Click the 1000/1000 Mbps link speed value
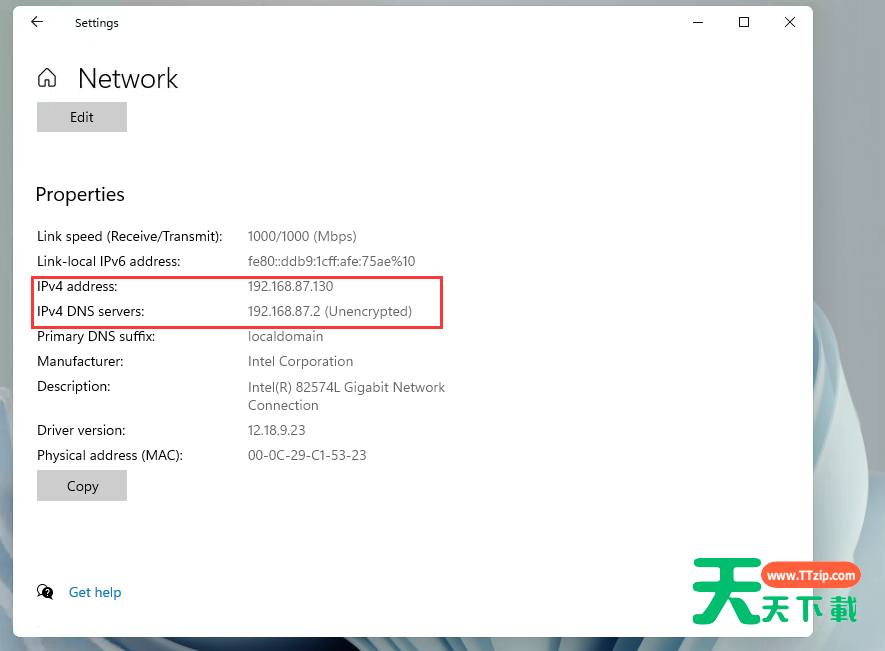This screenshot has width=885, height=651. (x=302, y=236)
